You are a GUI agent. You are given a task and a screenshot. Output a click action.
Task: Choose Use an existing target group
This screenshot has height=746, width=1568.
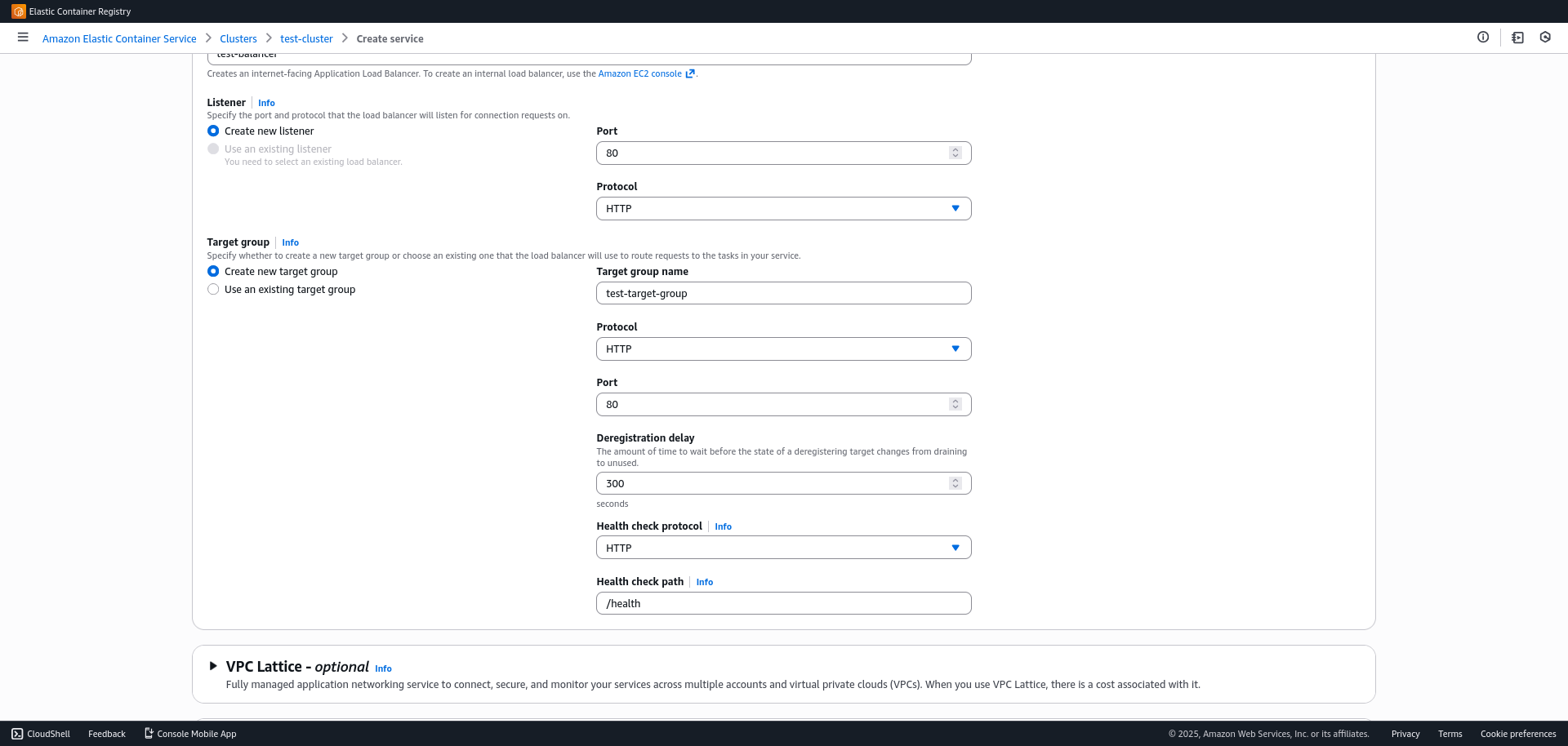[213, 289]
